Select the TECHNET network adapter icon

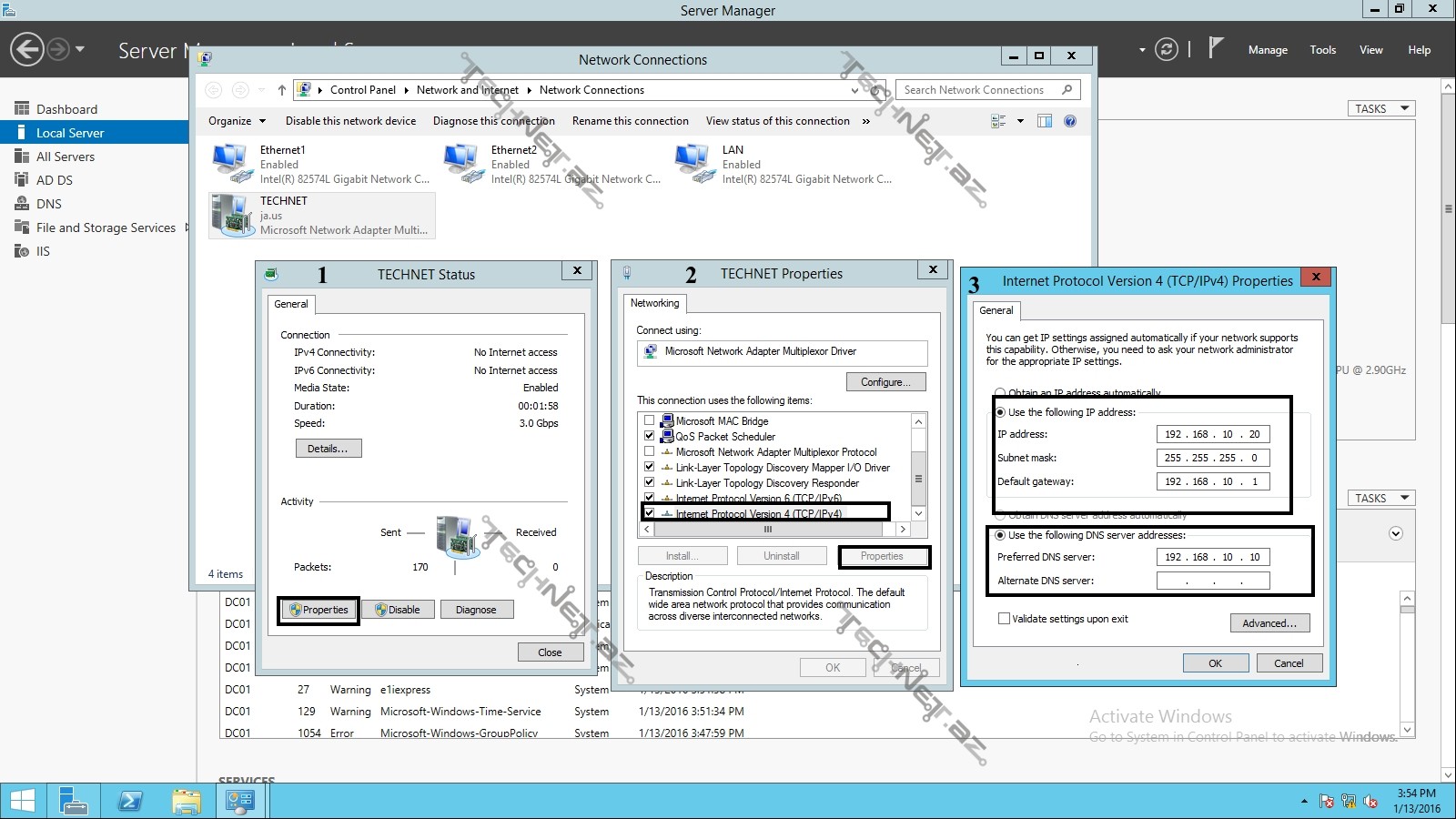coord(232,216)
